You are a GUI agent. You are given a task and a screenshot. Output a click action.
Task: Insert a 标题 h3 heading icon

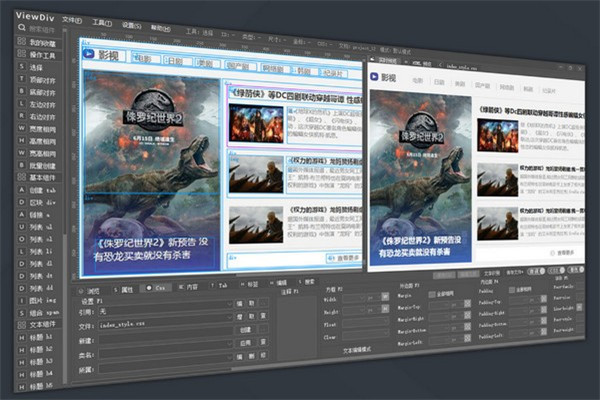[21, 362]
